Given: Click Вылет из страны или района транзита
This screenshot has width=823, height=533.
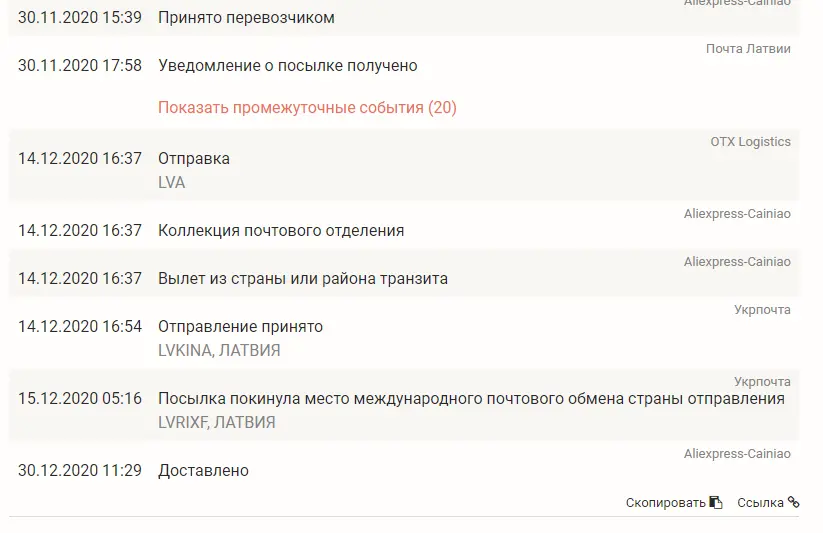Looking at the screenshot, I should tap(303, 279).
